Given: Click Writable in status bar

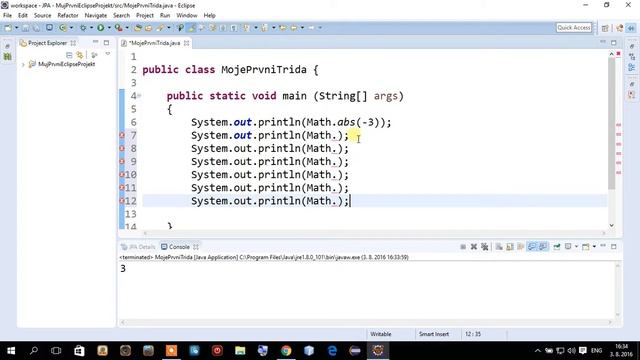Looking at the screenshot, I should (380, 334).
